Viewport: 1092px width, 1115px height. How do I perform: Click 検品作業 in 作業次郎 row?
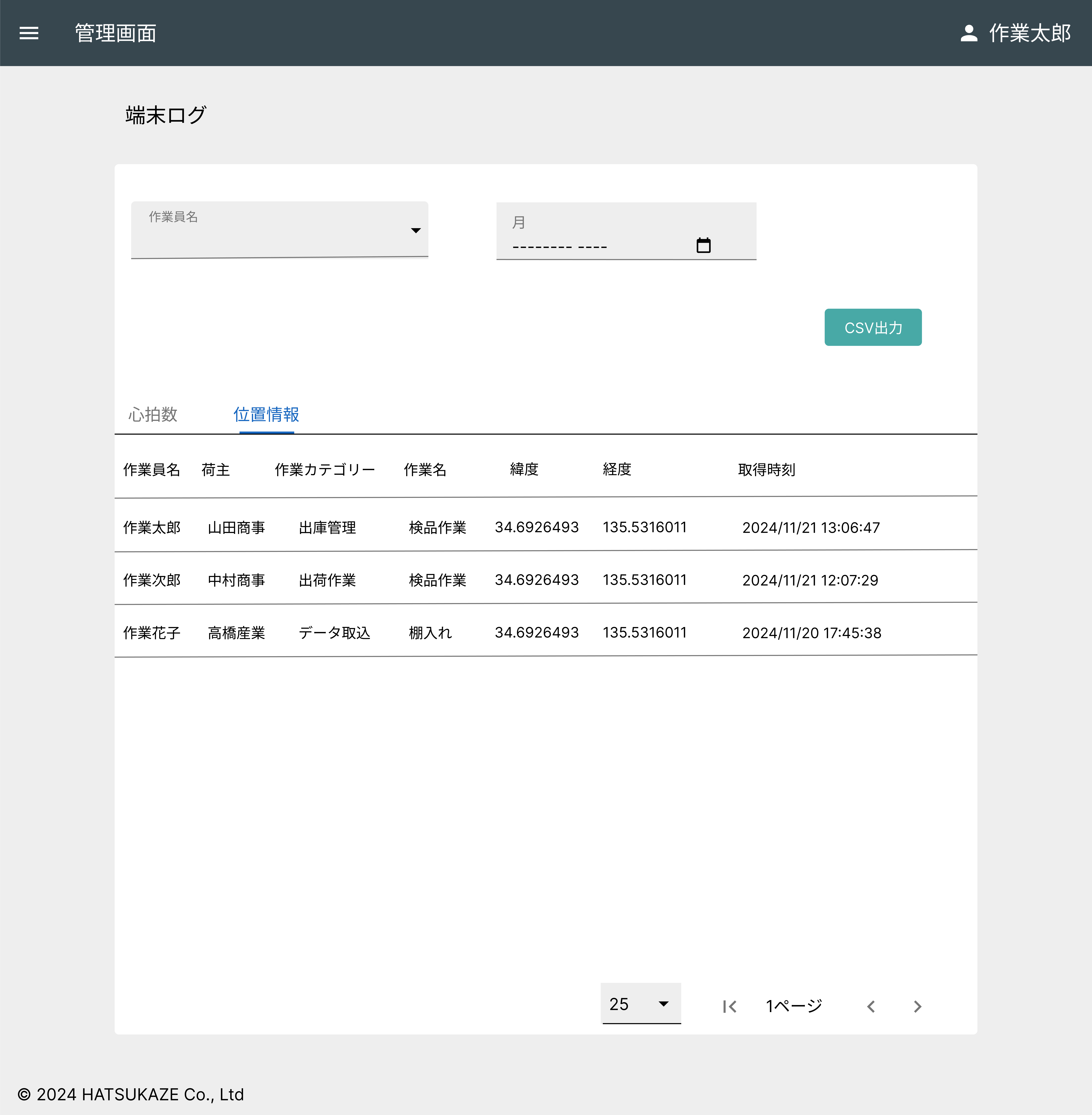438,580
